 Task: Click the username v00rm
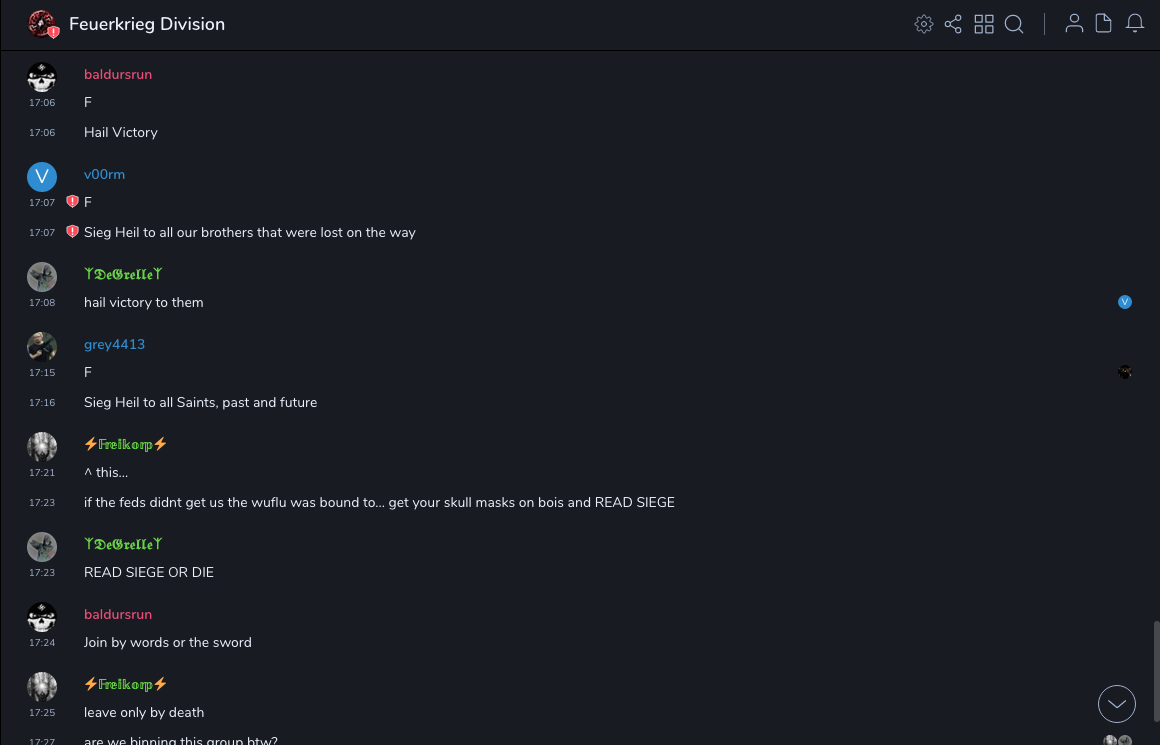tap(104, 174)
